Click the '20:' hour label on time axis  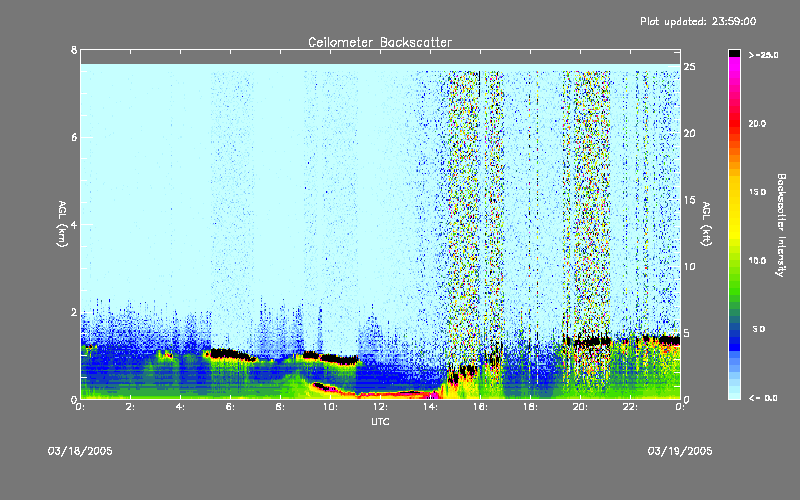(580, 407)
